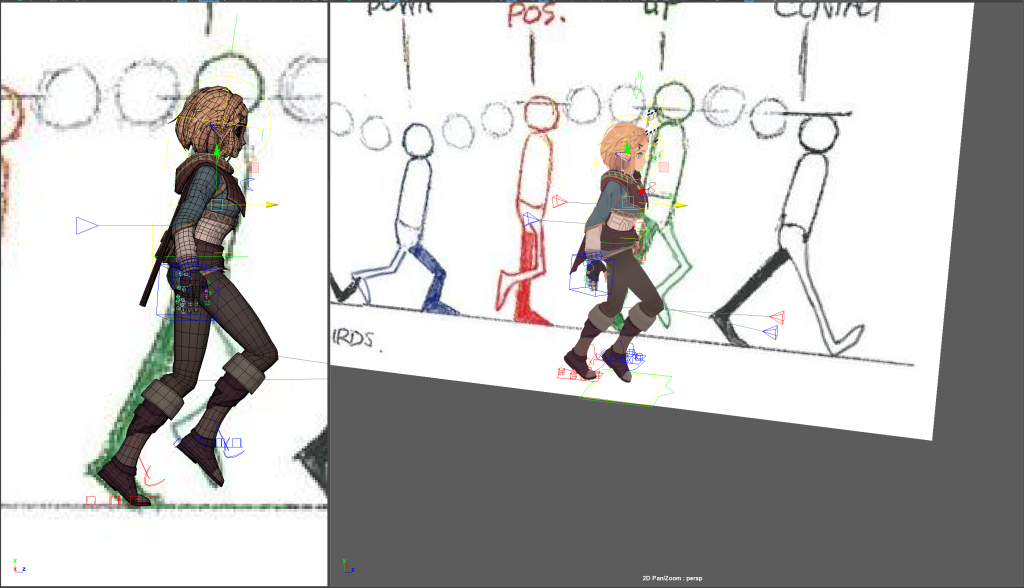Select the red knee cone control in persp view
The image size is (1024, 588).
pos(776,317)
